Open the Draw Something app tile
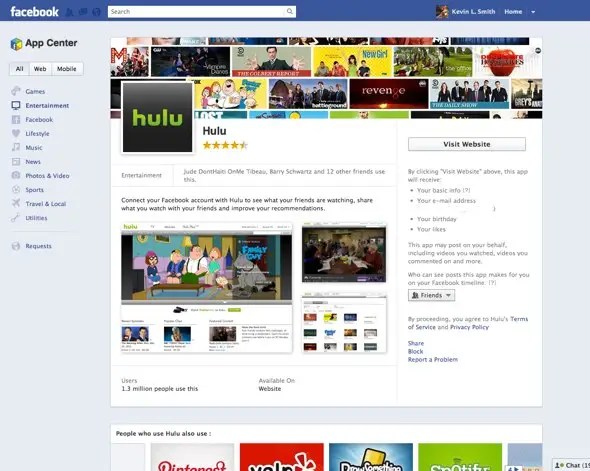Viewport: 590px width, 471px height. pyautogui.click(x=371, y=457)
